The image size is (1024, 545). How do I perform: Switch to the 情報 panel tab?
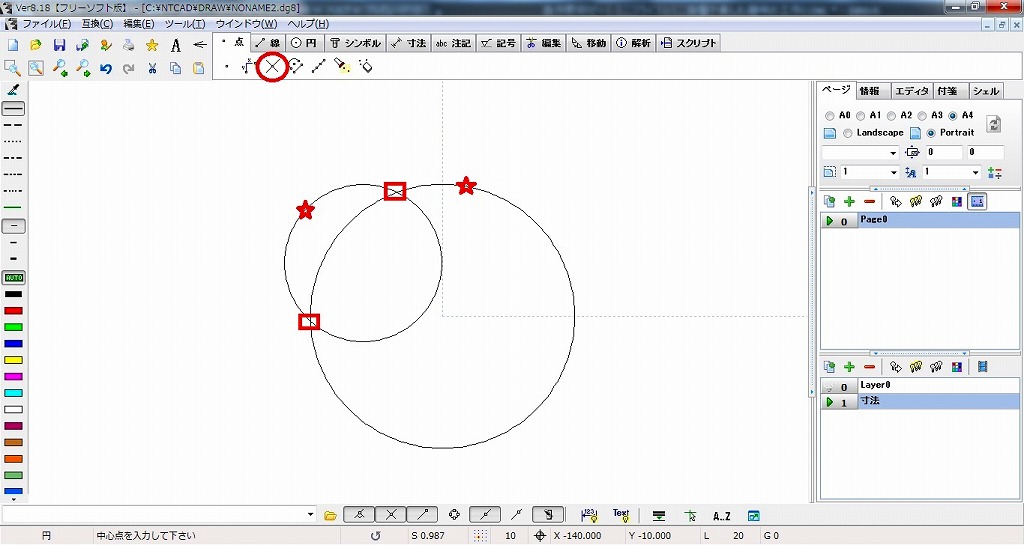(x=872, y=91)
